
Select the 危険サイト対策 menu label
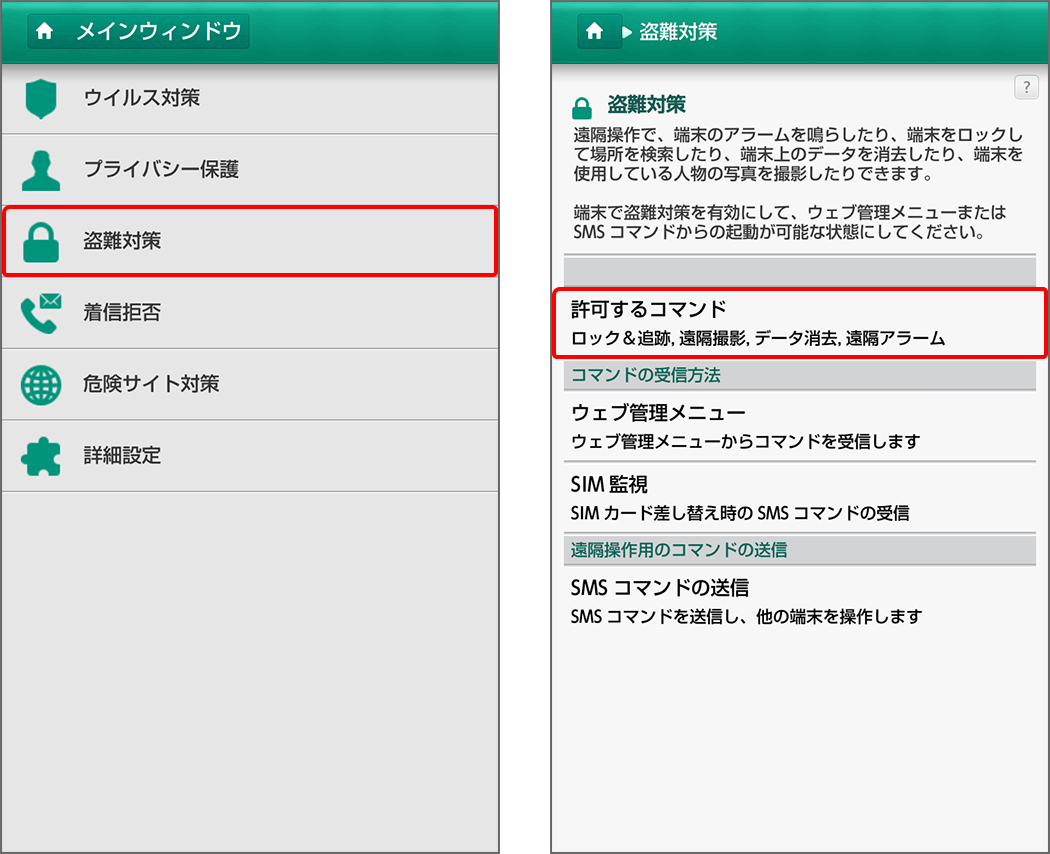[x=151, y=384]
